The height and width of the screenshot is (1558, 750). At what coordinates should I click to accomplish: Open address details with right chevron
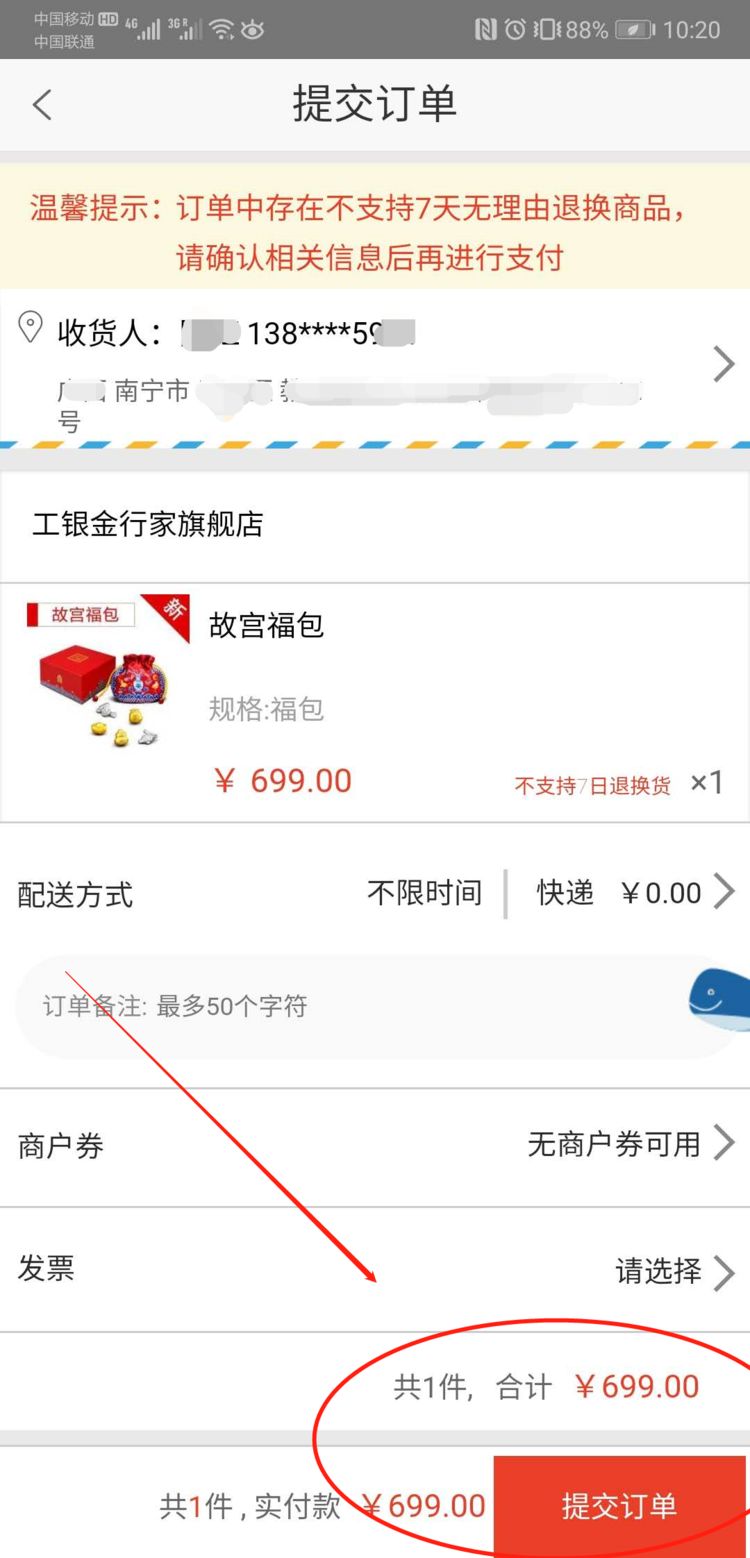723,364
